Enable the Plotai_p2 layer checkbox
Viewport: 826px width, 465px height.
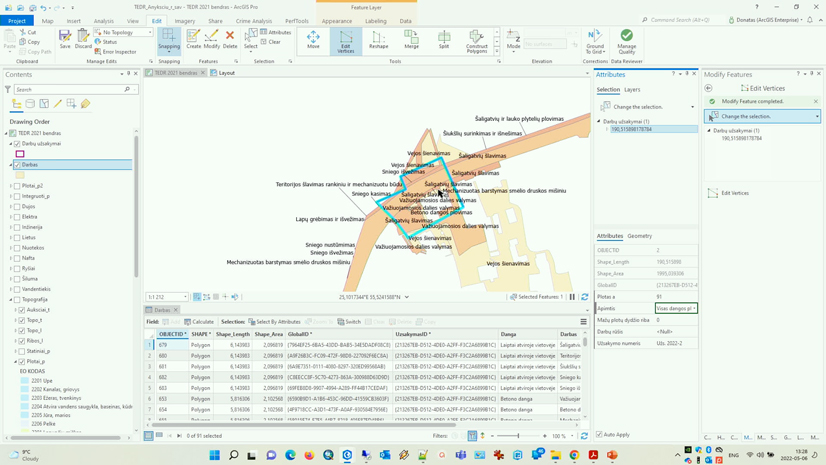point(17,186)
